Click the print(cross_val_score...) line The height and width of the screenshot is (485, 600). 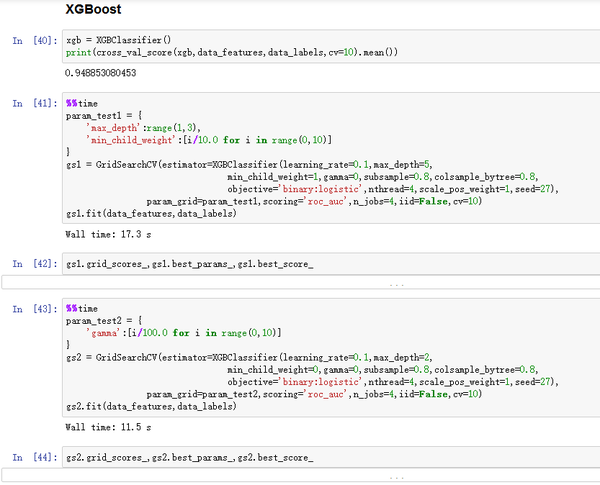(x=232, y=52)
